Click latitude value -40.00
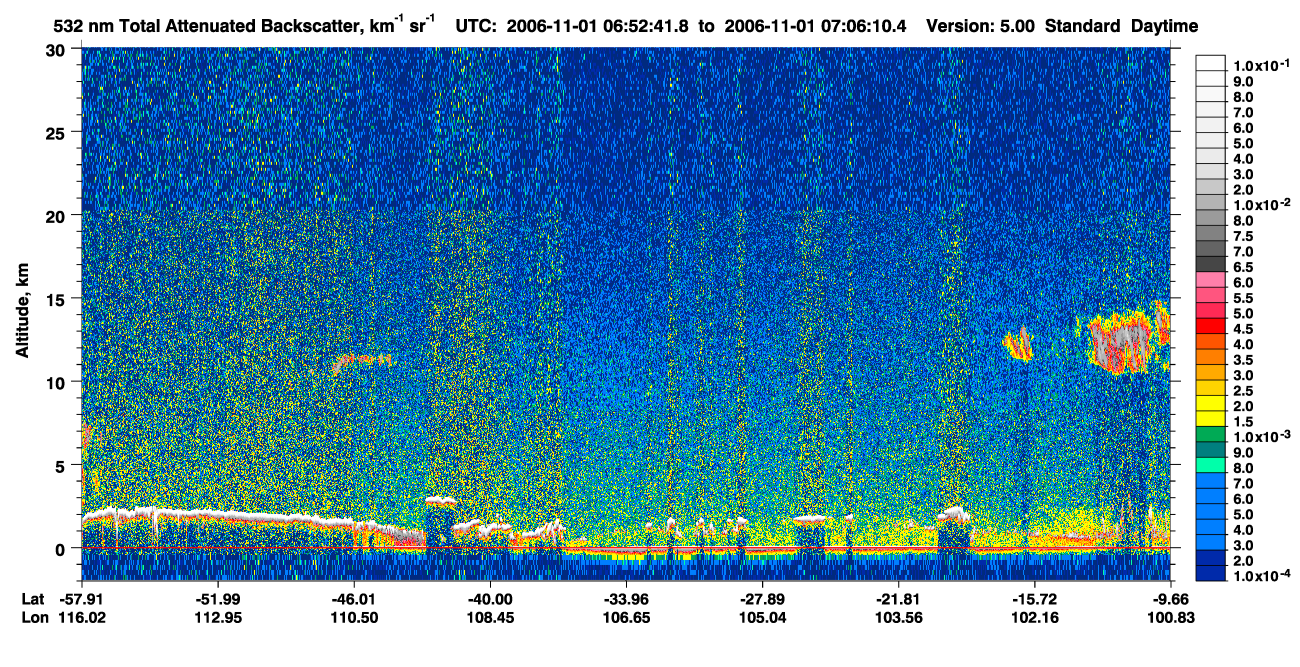The image size is (1300, 667). 490,599
